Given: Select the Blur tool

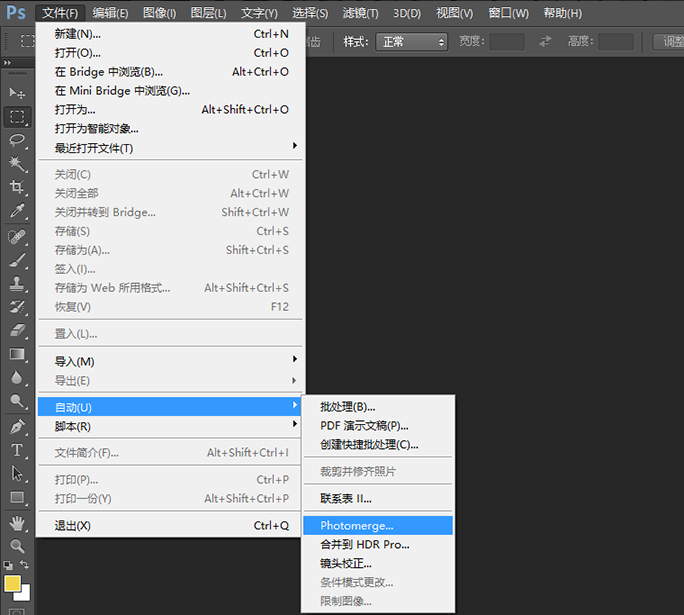Looking at the screenshot, I should pos(17,377).
